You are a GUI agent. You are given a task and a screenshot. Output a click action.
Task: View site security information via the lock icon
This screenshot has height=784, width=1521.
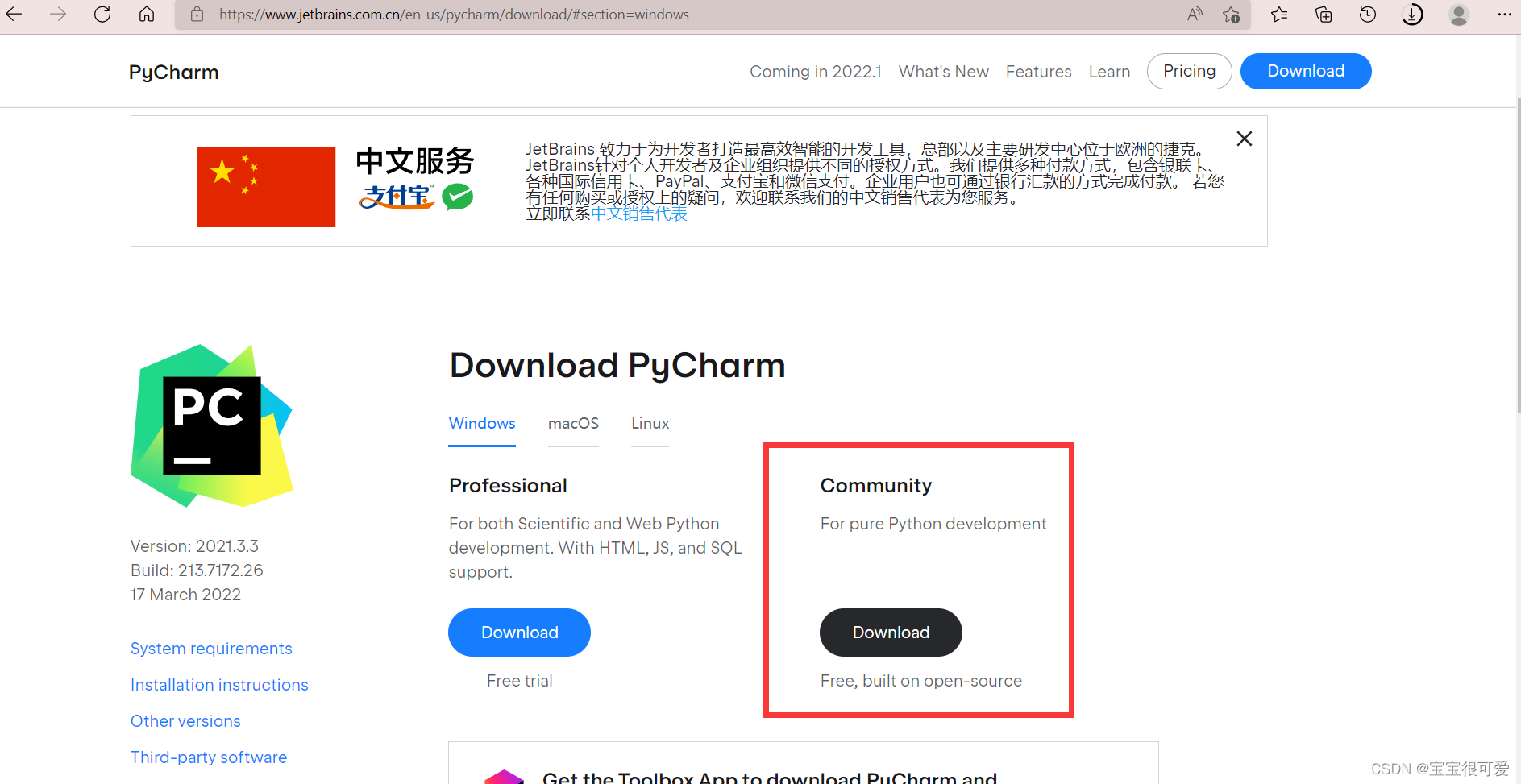(197, 14)
